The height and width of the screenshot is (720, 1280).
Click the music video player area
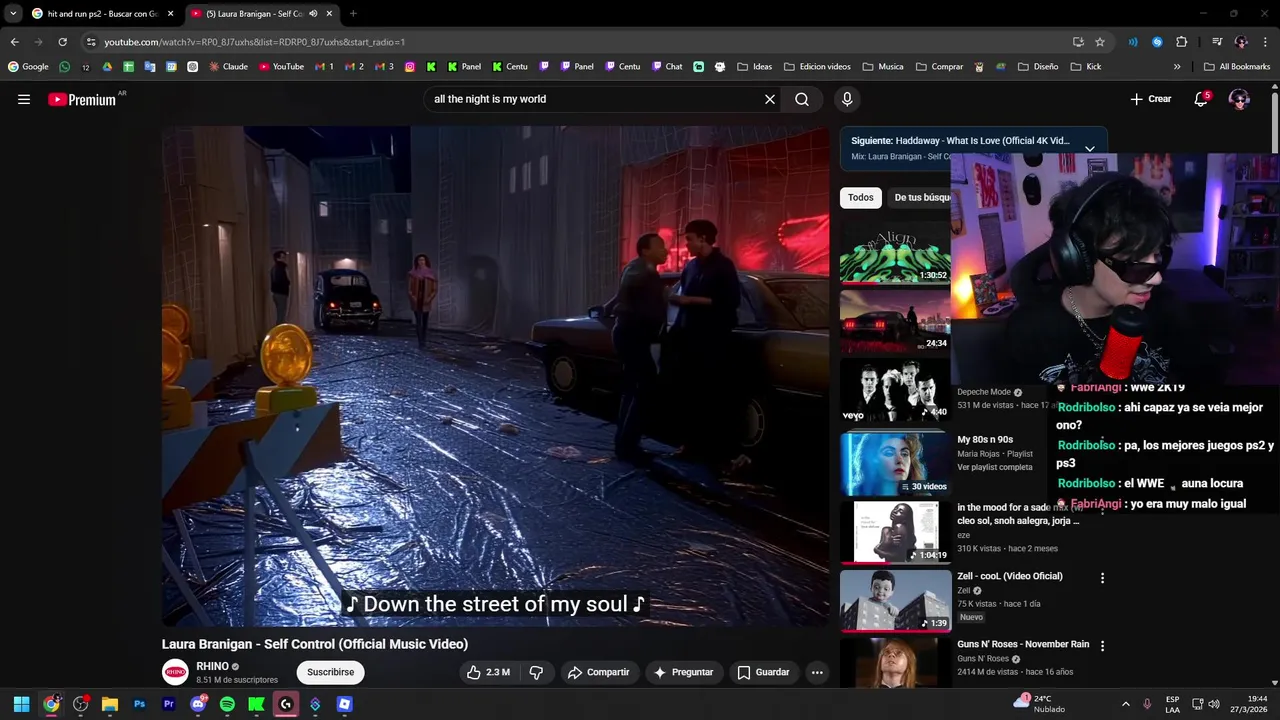pos(495,375)
